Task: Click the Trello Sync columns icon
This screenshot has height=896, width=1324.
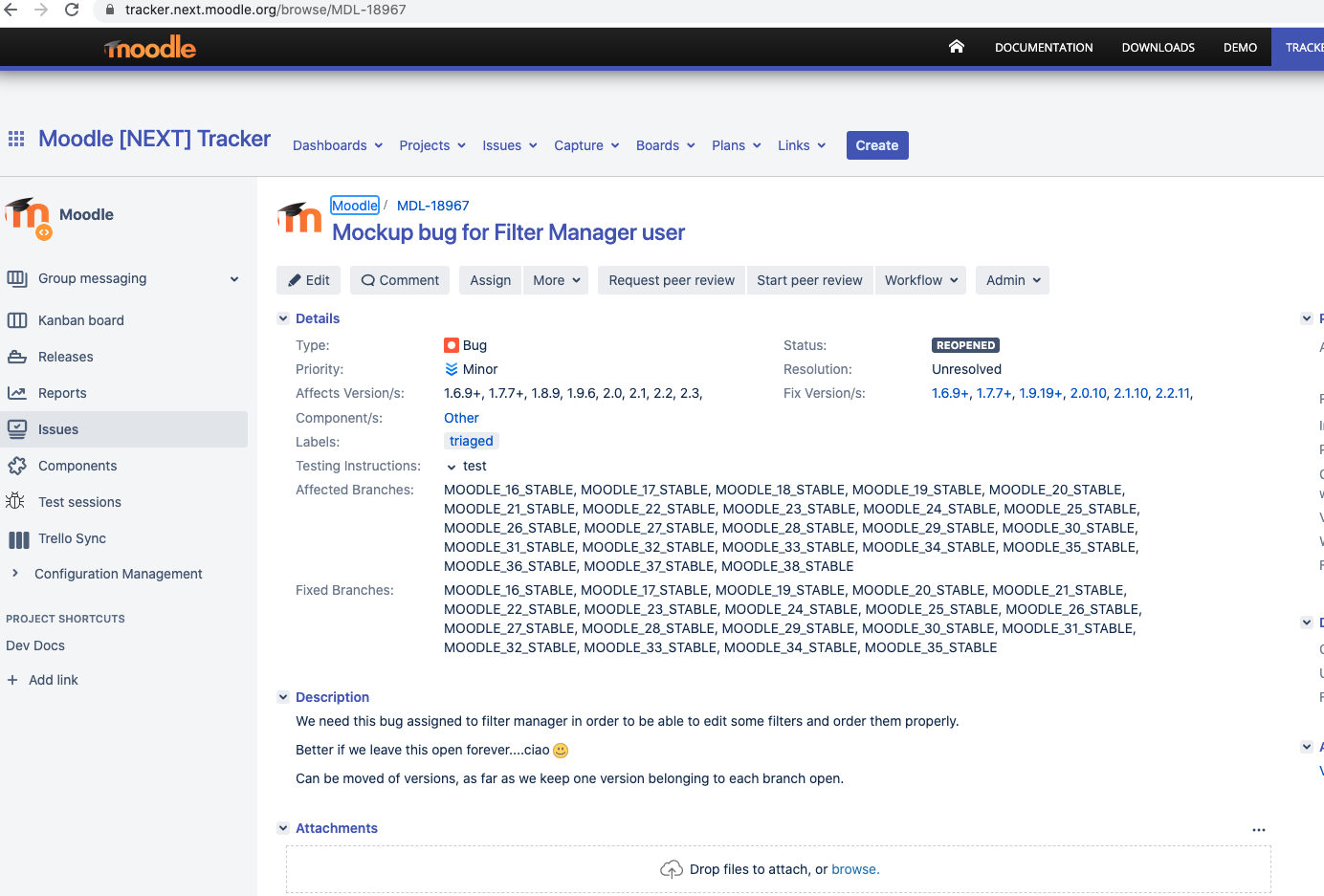Action: click(x=18, y=539)
